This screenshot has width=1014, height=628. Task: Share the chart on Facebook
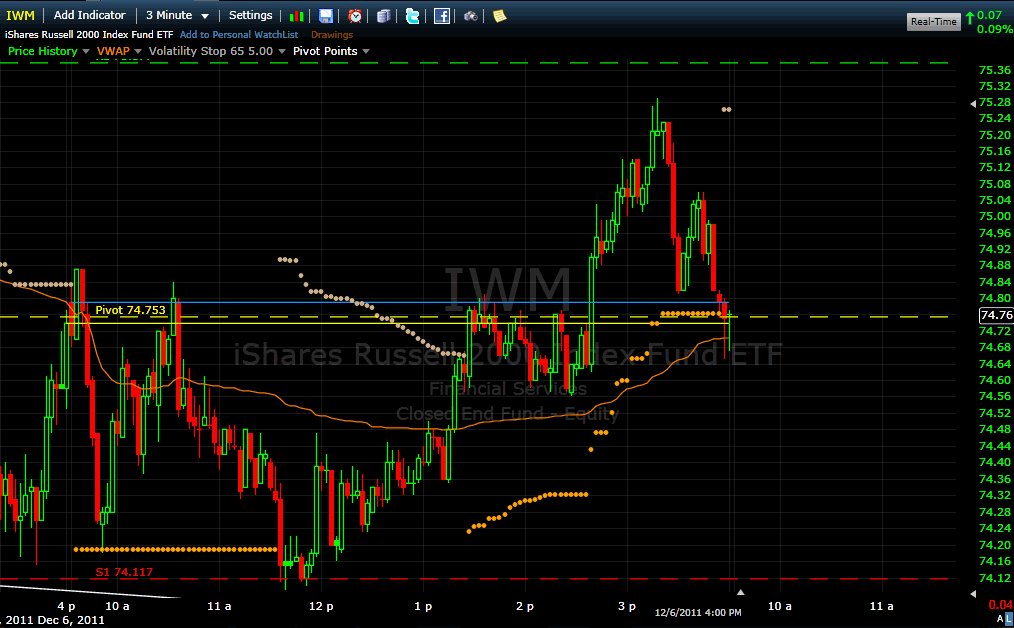pyautogui.click(x=442, y=16)
